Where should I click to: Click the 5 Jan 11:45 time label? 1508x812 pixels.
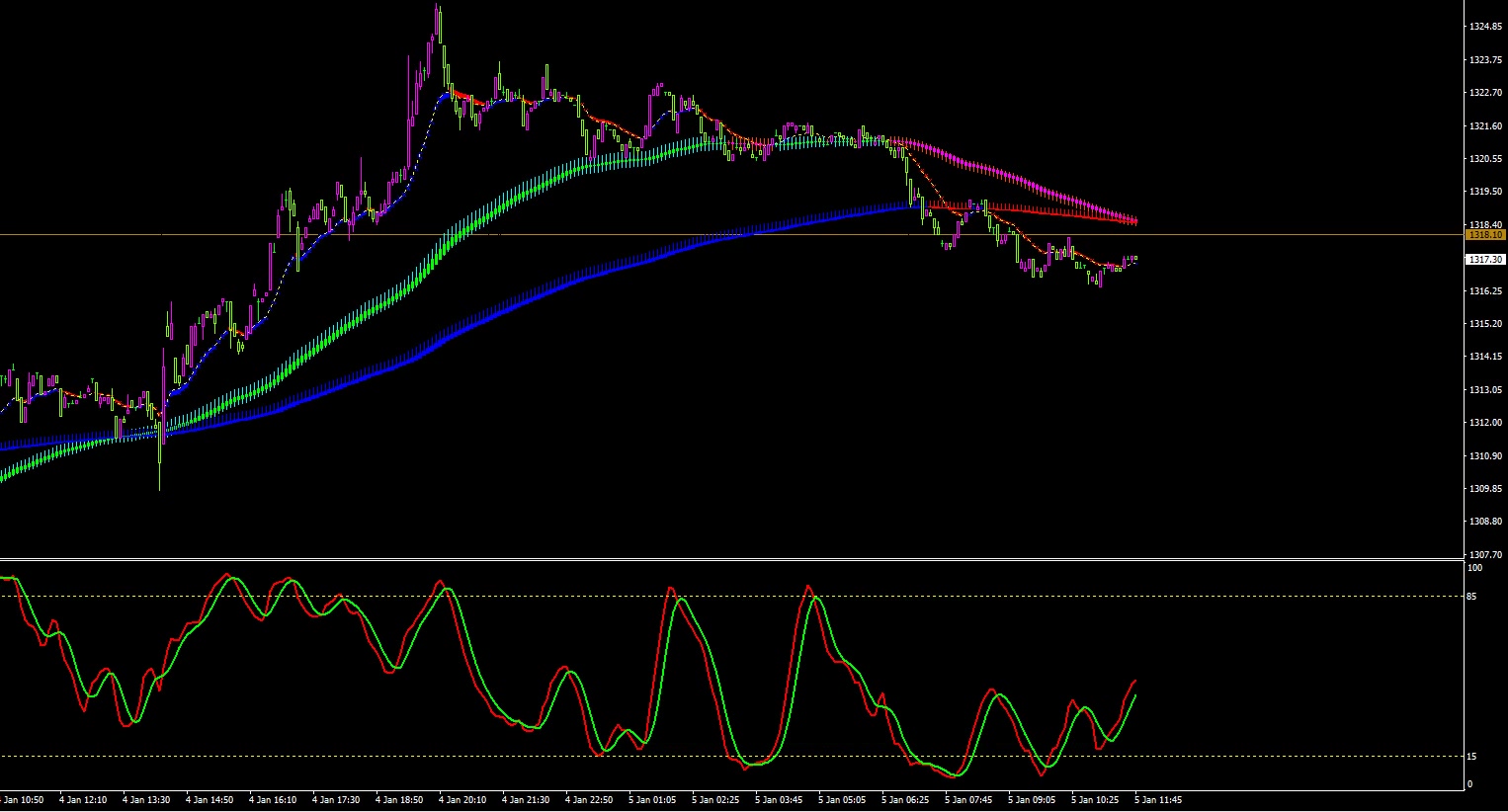pos(1158,800)
